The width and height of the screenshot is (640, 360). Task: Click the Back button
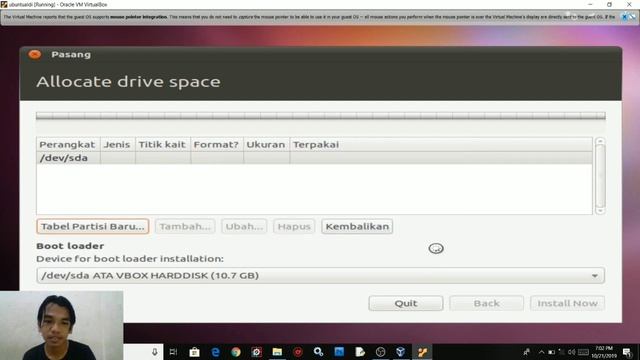(487, 303)
